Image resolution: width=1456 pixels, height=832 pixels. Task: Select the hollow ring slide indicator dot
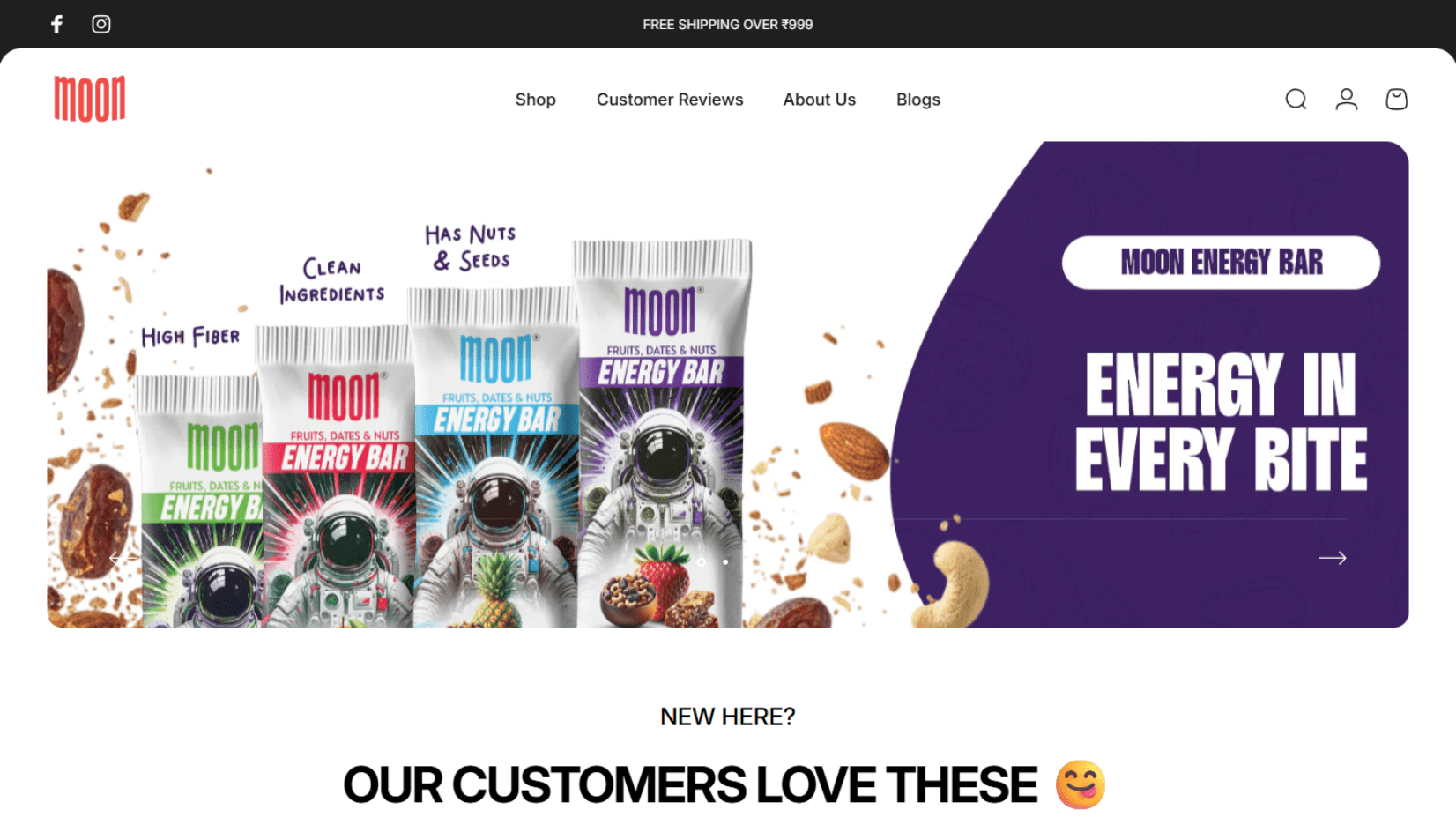(x=702, y=561)
